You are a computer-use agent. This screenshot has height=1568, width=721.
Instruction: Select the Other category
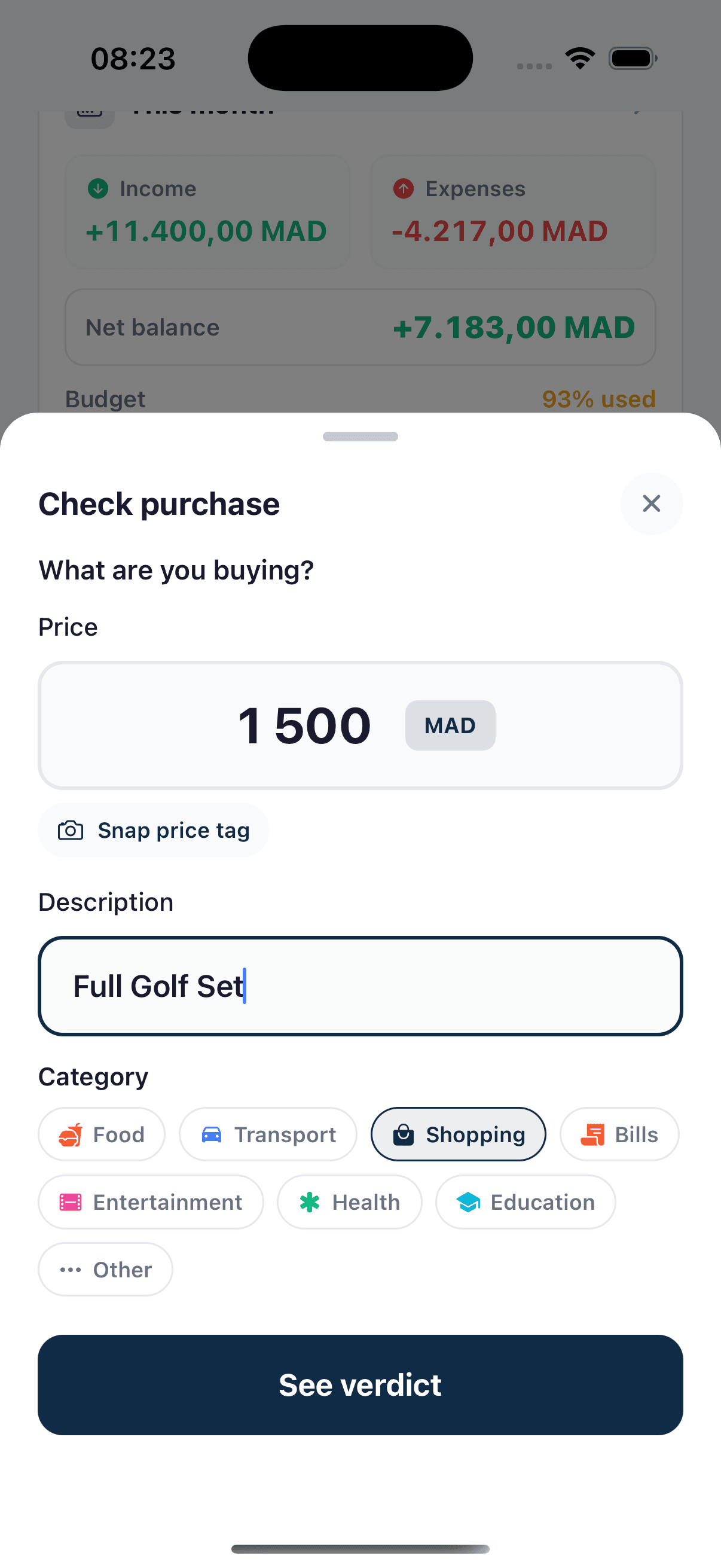coord(105,1270)
